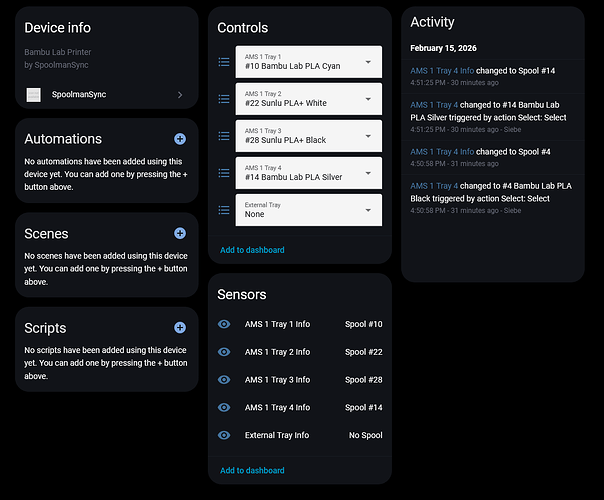Click Add to dashboard under Controls

pyautogui.click(x=252, y=250)
